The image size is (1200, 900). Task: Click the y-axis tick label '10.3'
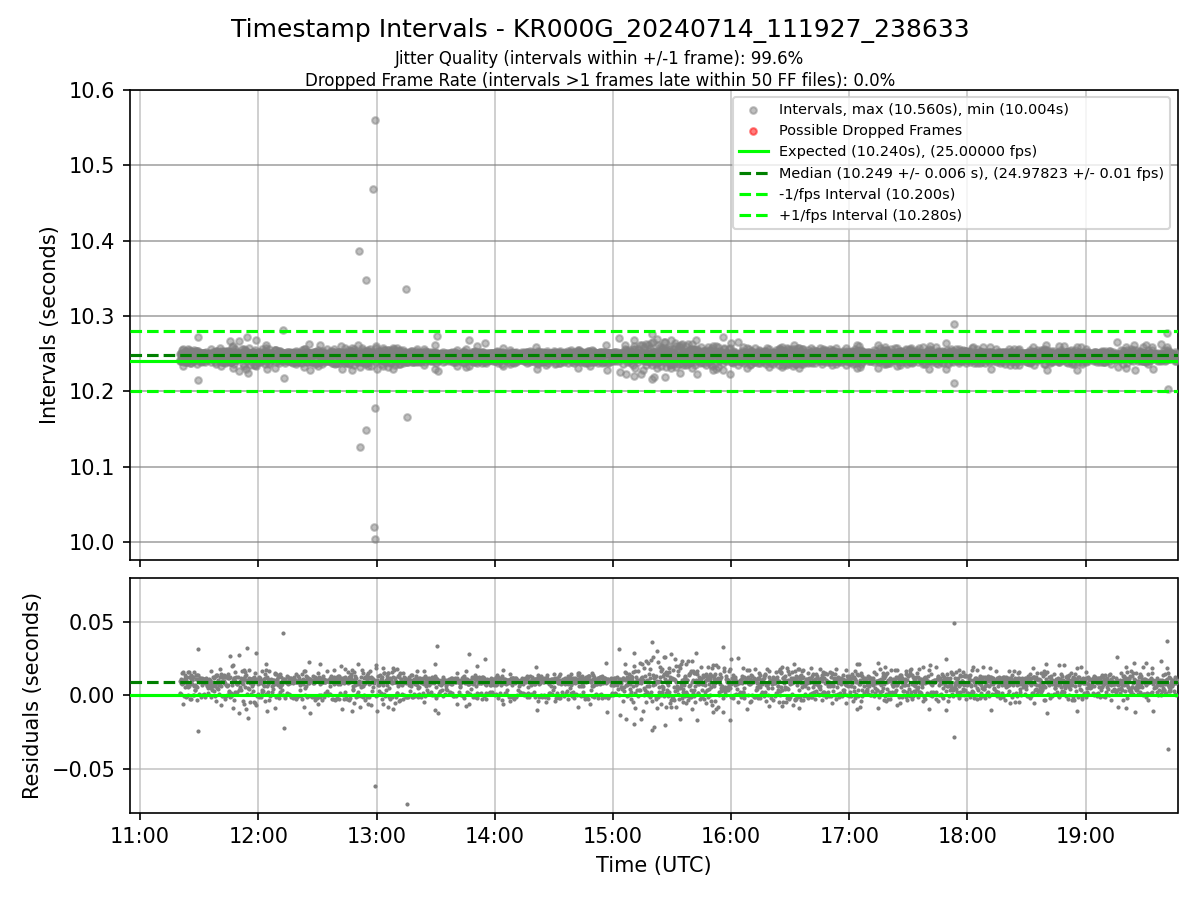[94, 316]
